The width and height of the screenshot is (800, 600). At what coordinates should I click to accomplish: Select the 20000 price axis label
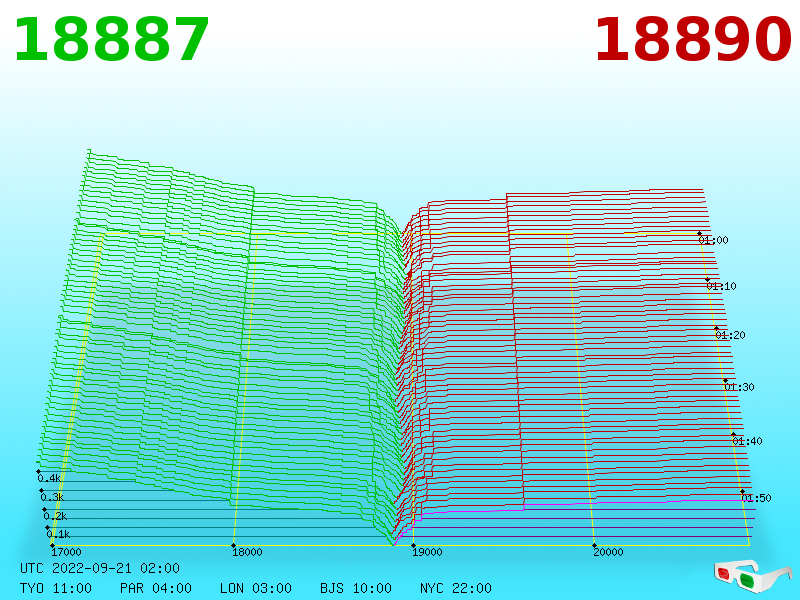tap(608, 552)
